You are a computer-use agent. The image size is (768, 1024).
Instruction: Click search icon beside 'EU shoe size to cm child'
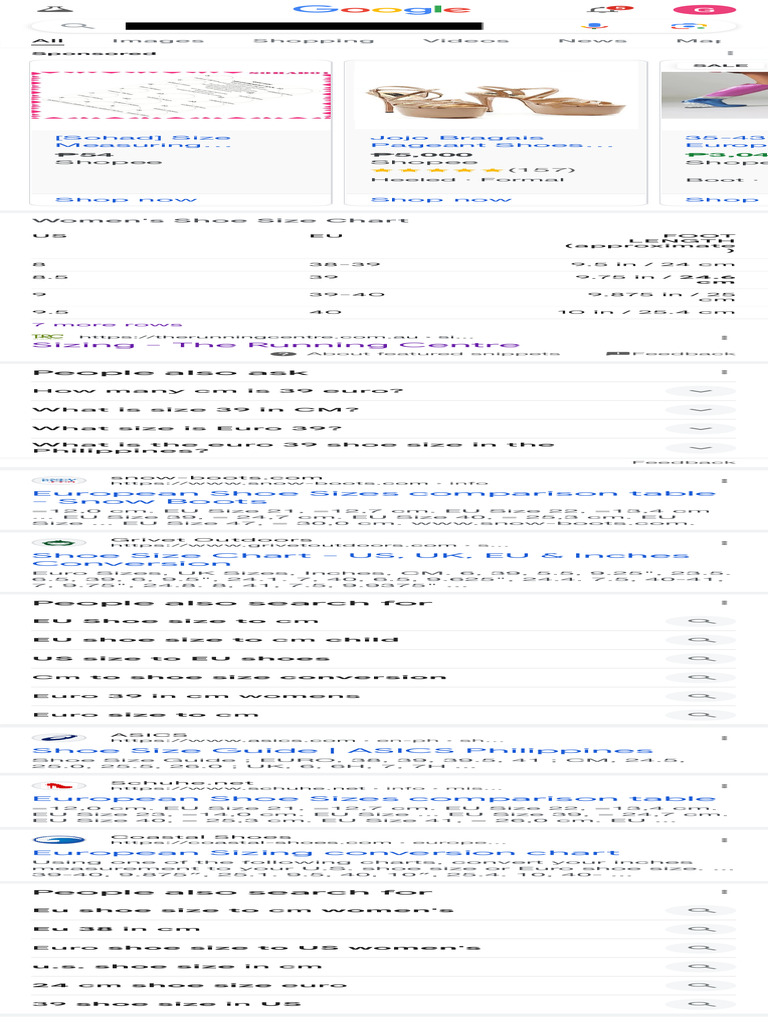coord(701,640)
